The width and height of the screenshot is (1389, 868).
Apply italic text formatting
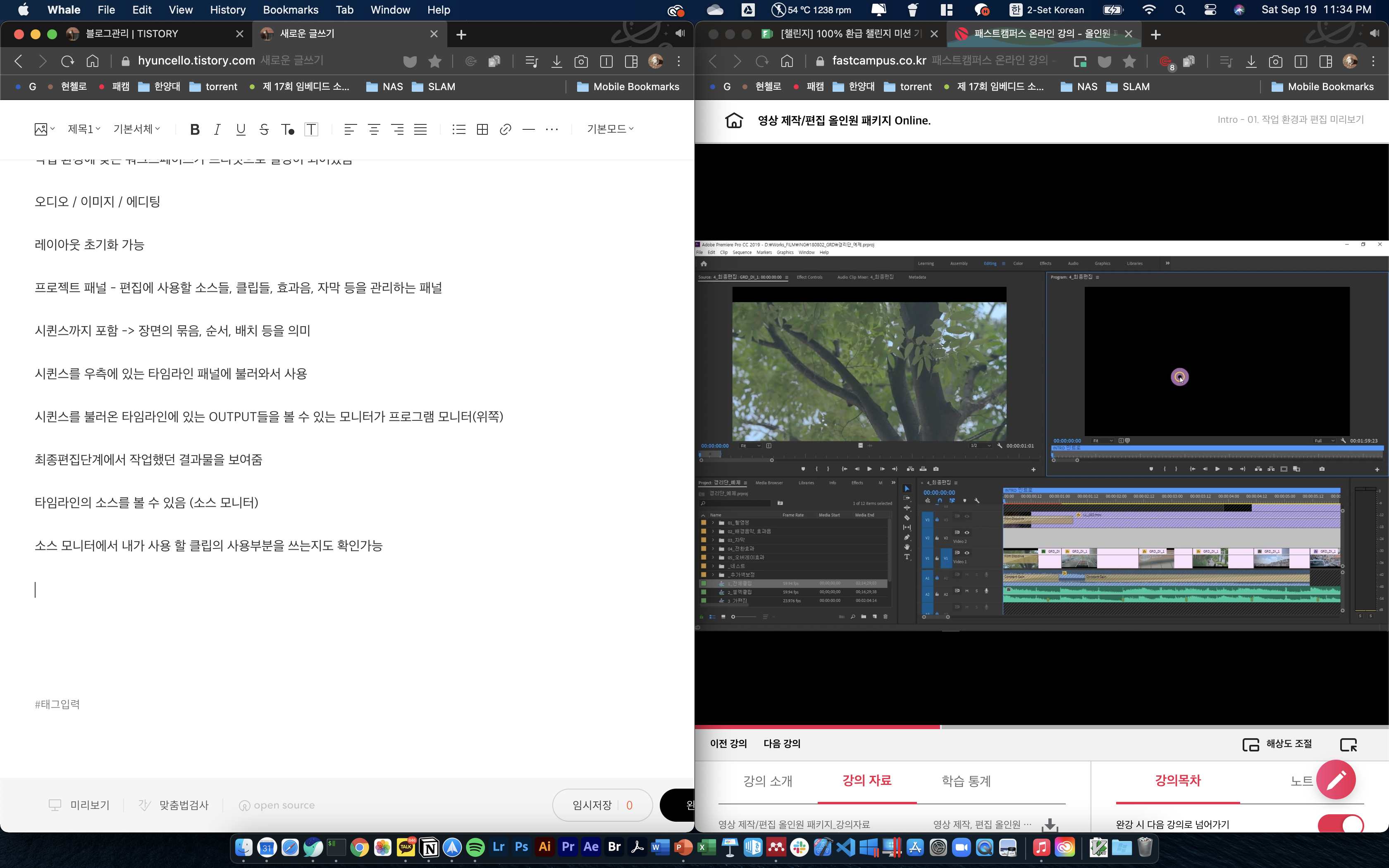217,129
